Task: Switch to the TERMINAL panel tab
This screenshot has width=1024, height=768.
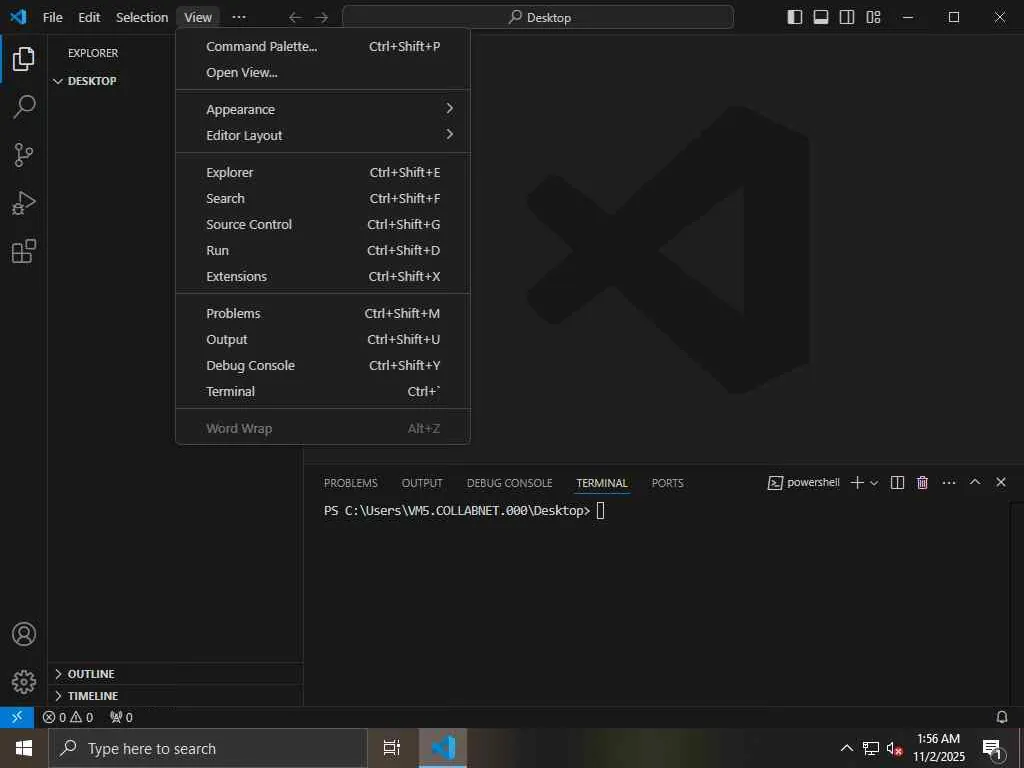Action: (601, 483)
